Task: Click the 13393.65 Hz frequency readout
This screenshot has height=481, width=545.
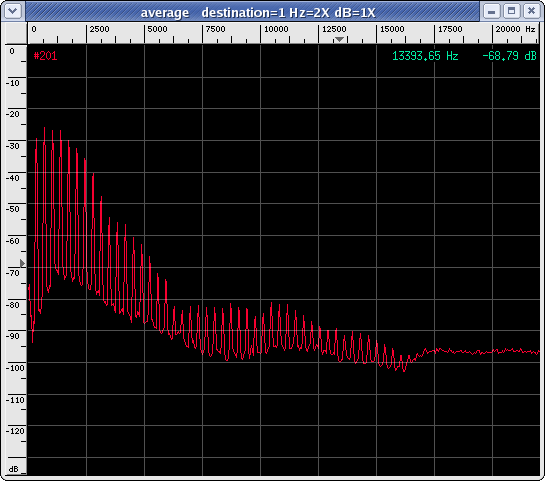Action: (x=425, y=56)
